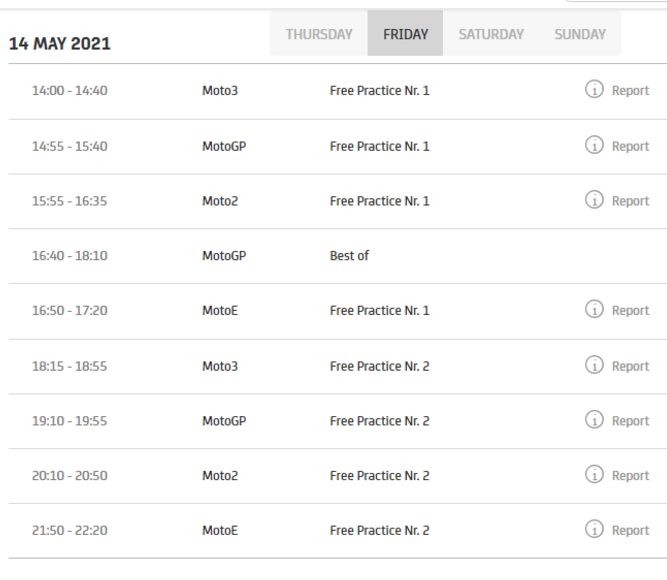Switch to the Thursday tab
The width and height of the screenshot is (667, 580).
(x=319, y=34)
